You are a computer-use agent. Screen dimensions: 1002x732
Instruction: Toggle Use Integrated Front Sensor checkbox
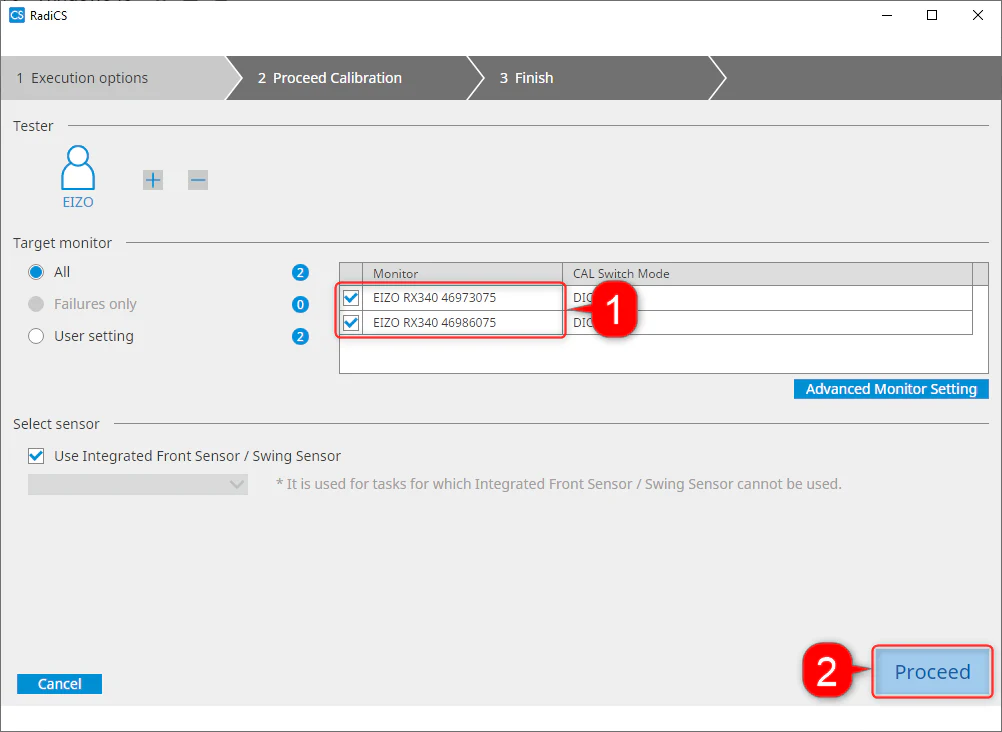coord(36,456)
